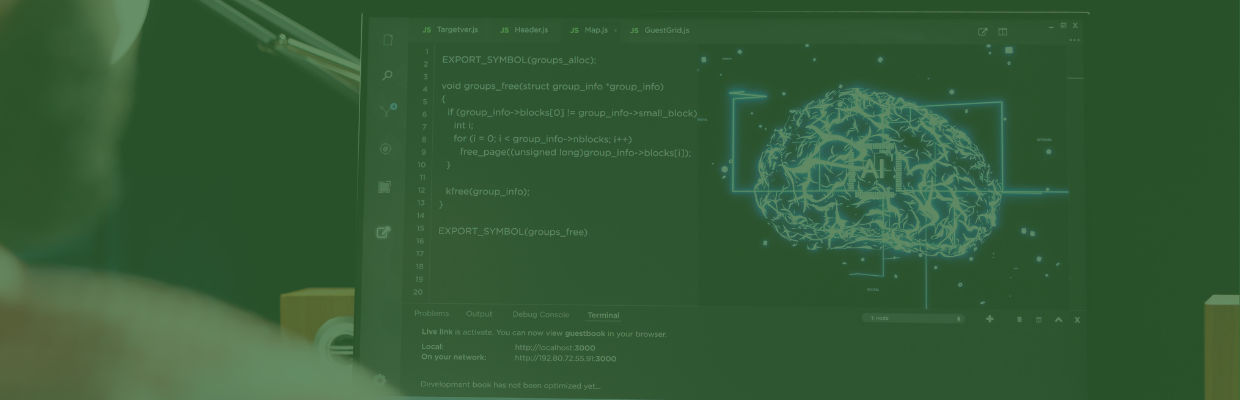Click the 'Local:' label in terminal
Screen dimensions: 1240x400
[432, 347]
